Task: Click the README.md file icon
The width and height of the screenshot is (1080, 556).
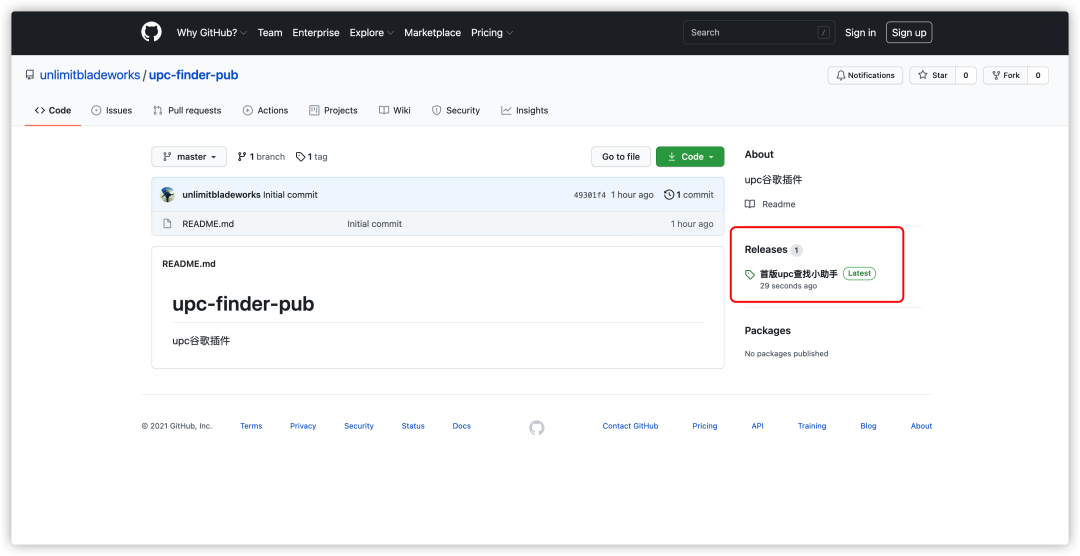Action: (167, 224)
